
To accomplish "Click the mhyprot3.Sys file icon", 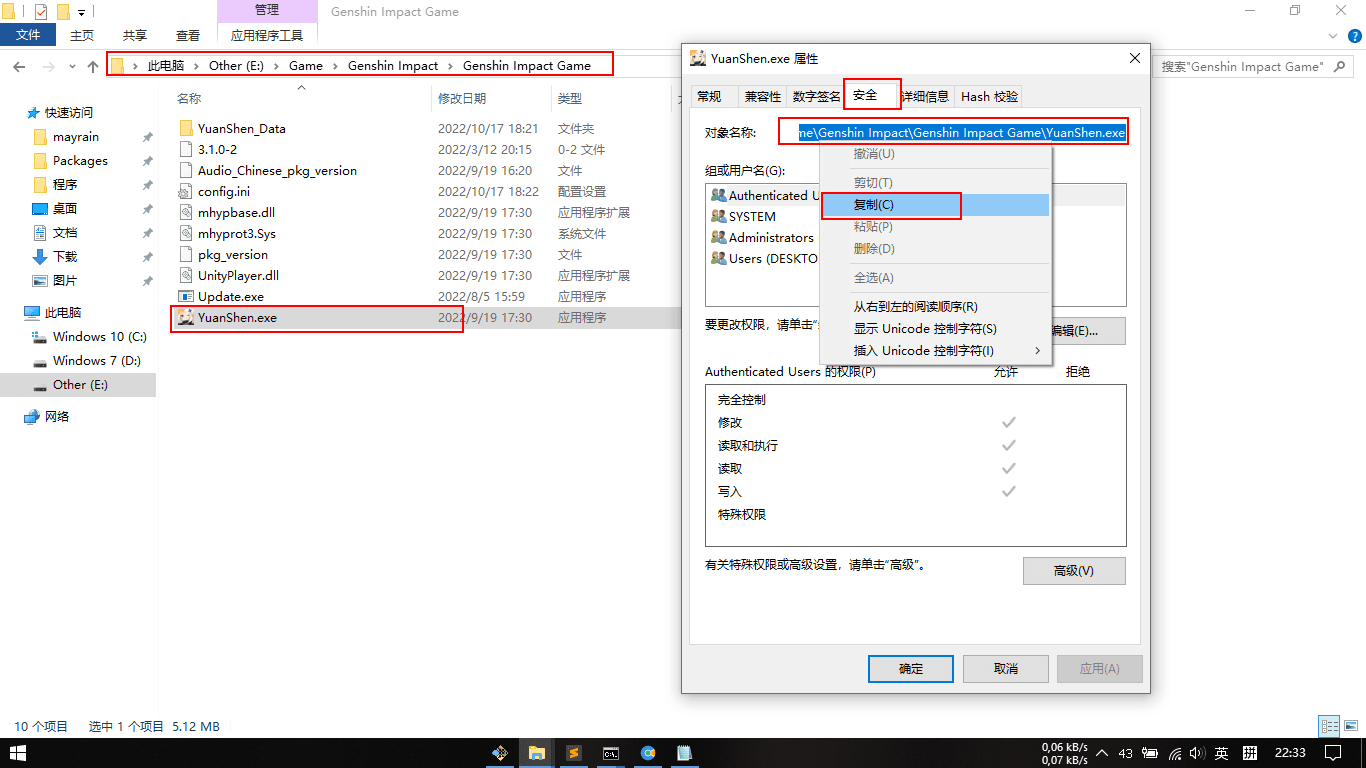I will 185,233.
